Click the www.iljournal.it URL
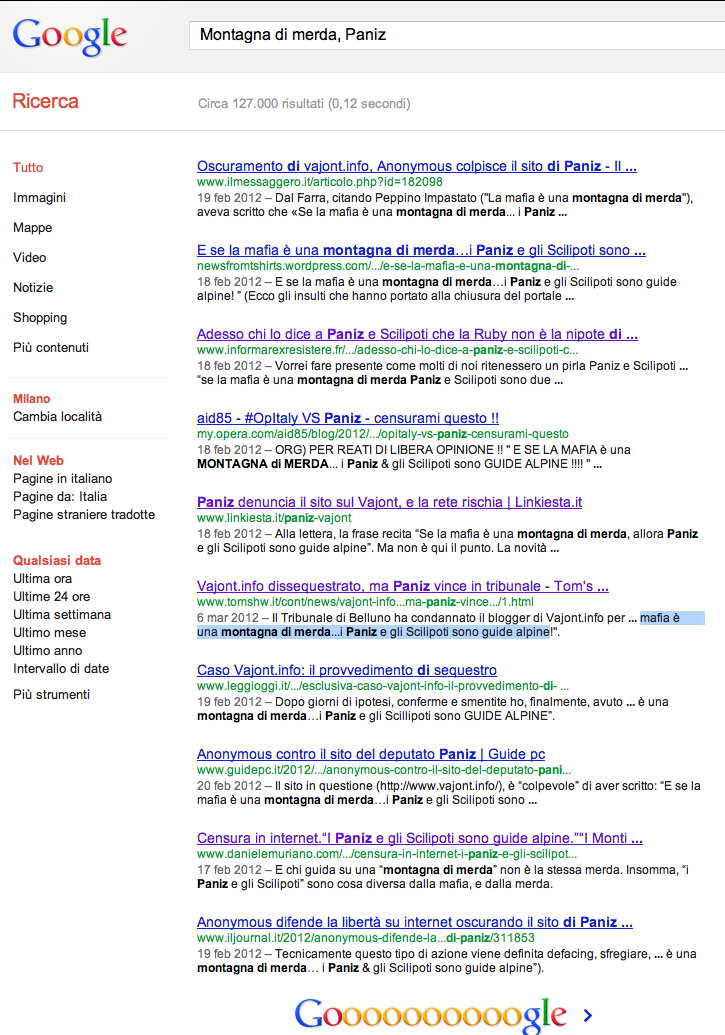Viewport: 725px width, 1035px height. point(366,938)
